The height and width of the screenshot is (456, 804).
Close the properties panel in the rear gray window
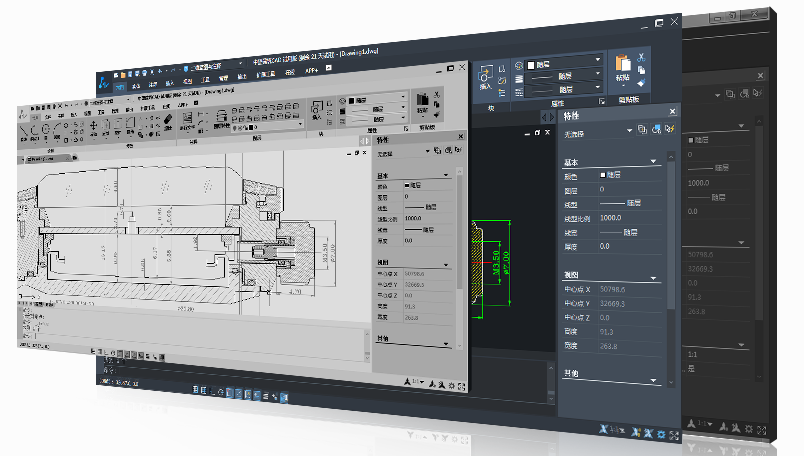[x=760, y=75]
